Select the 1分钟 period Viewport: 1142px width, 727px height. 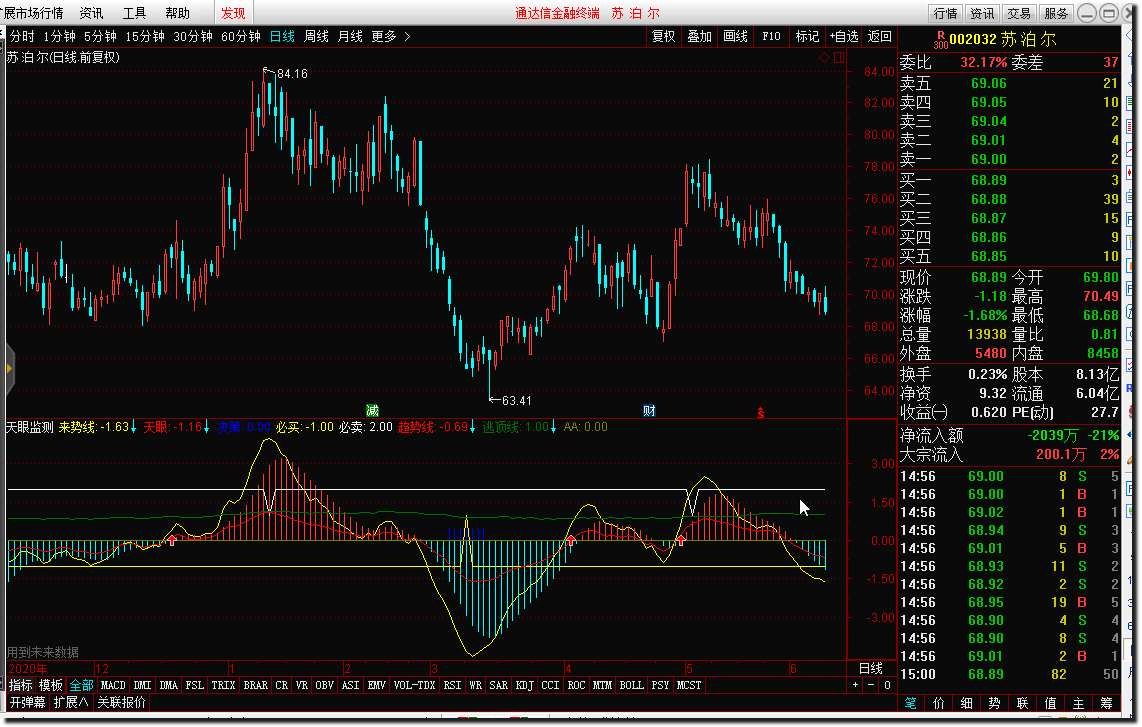pyautogui.click(x=59, y=36)
